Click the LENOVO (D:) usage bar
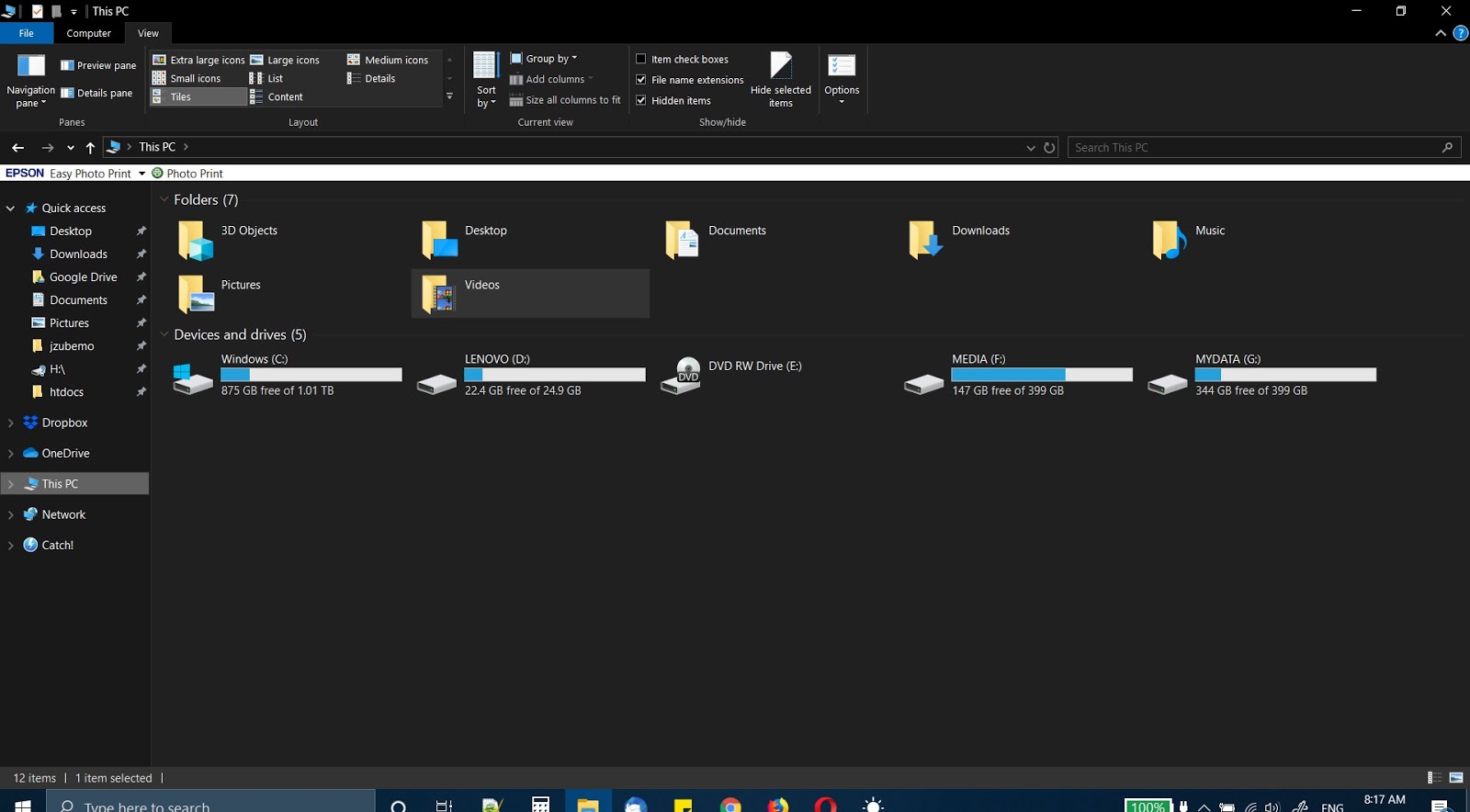The width and height of the screenshot is (1470, 812). pos(555,375)
